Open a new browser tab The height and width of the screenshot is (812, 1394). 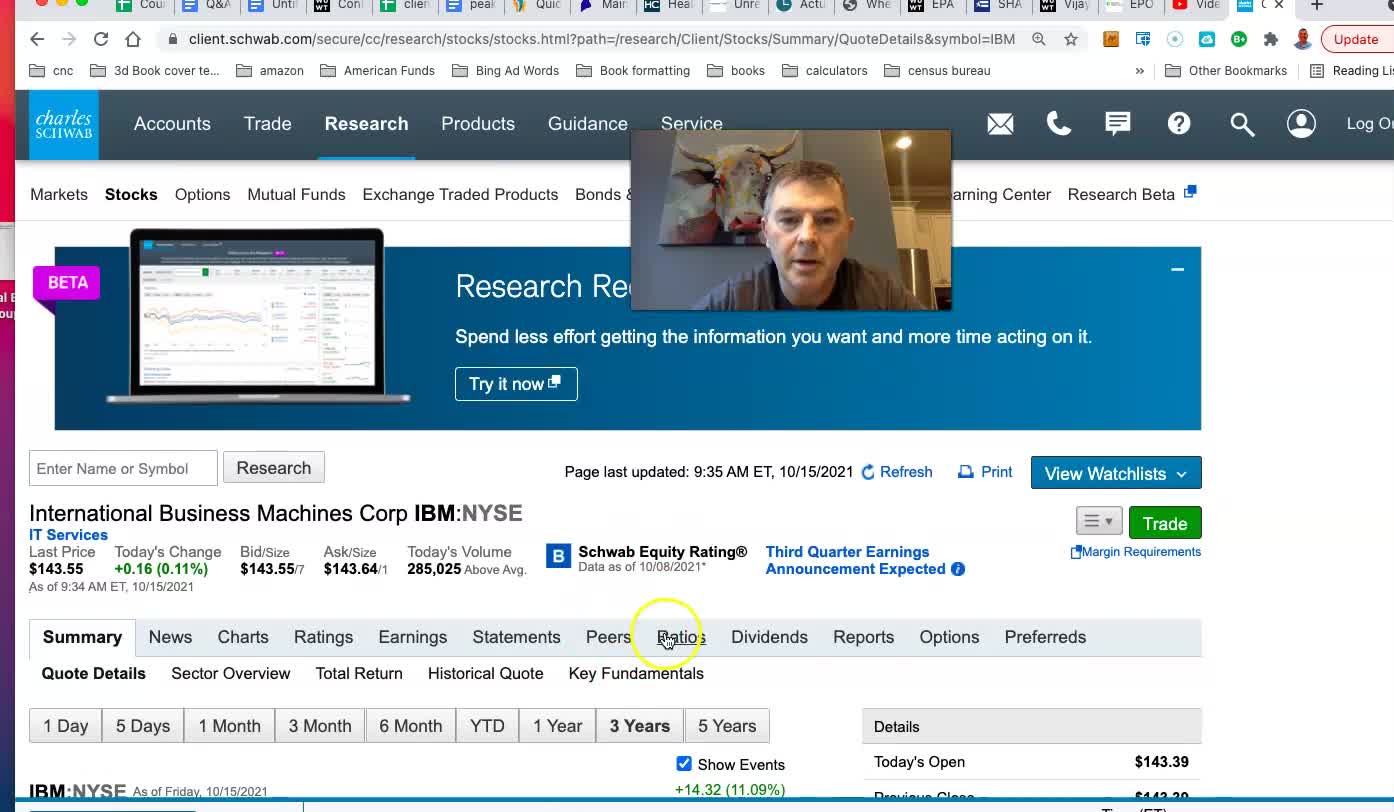coord(1317,6)
